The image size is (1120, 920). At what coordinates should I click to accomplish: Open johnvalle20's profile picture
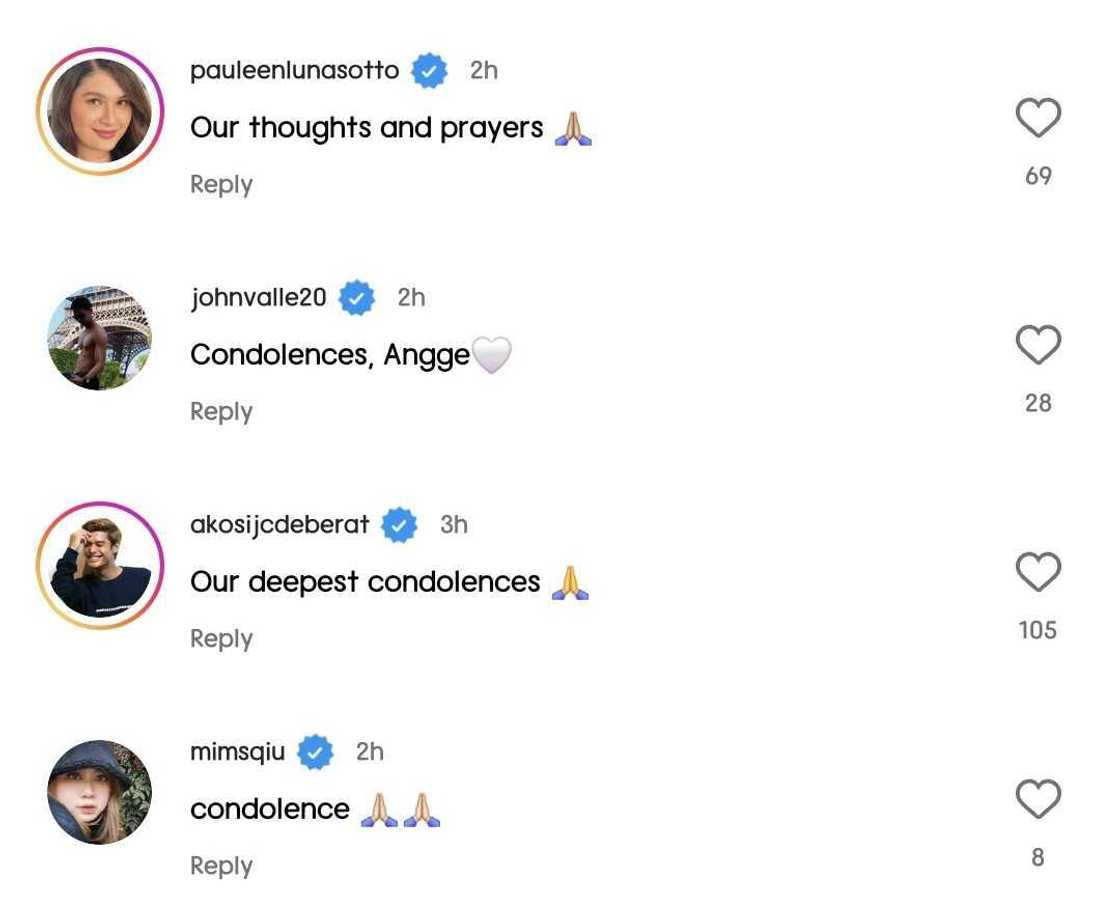pyautogui.click(x=99, y=338)
